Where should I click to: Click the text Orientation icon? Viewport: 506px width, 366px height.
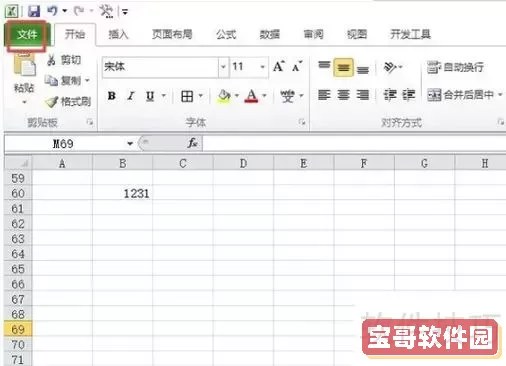(390, 67)
